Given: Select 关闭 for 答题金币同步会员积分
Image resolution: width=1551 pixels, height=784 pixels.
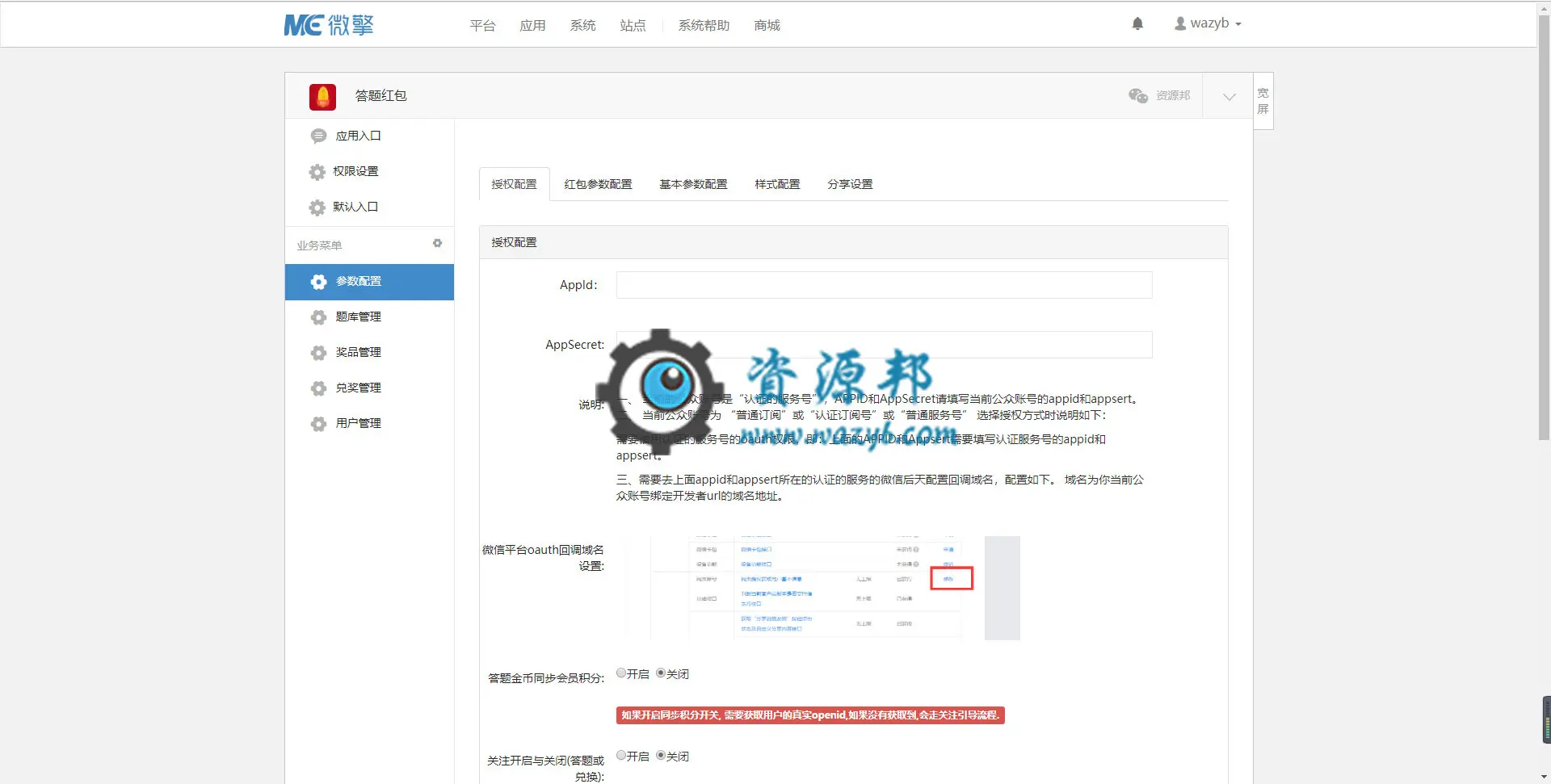Looking at the screenshot, I should (661, 673).
